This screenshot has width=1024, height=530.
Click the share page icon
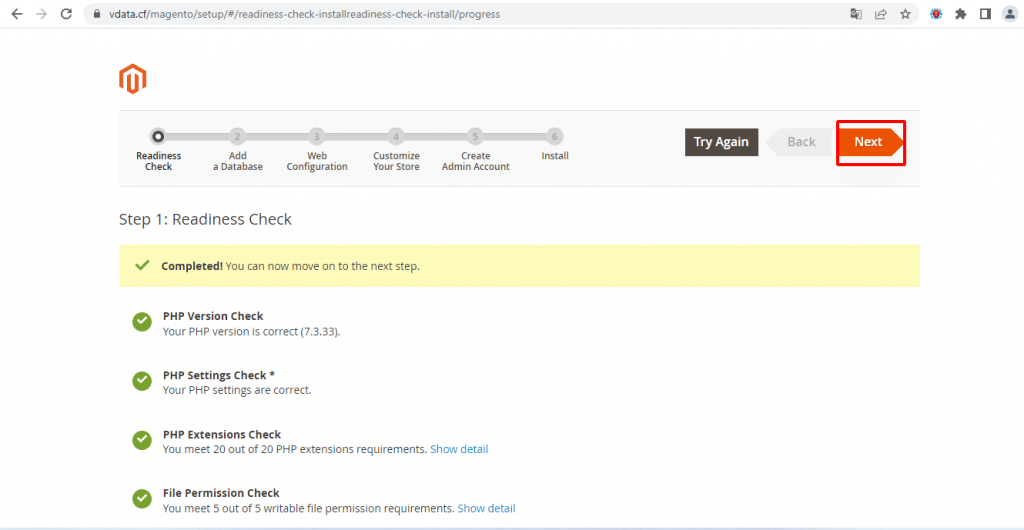[x=880, y=14]
